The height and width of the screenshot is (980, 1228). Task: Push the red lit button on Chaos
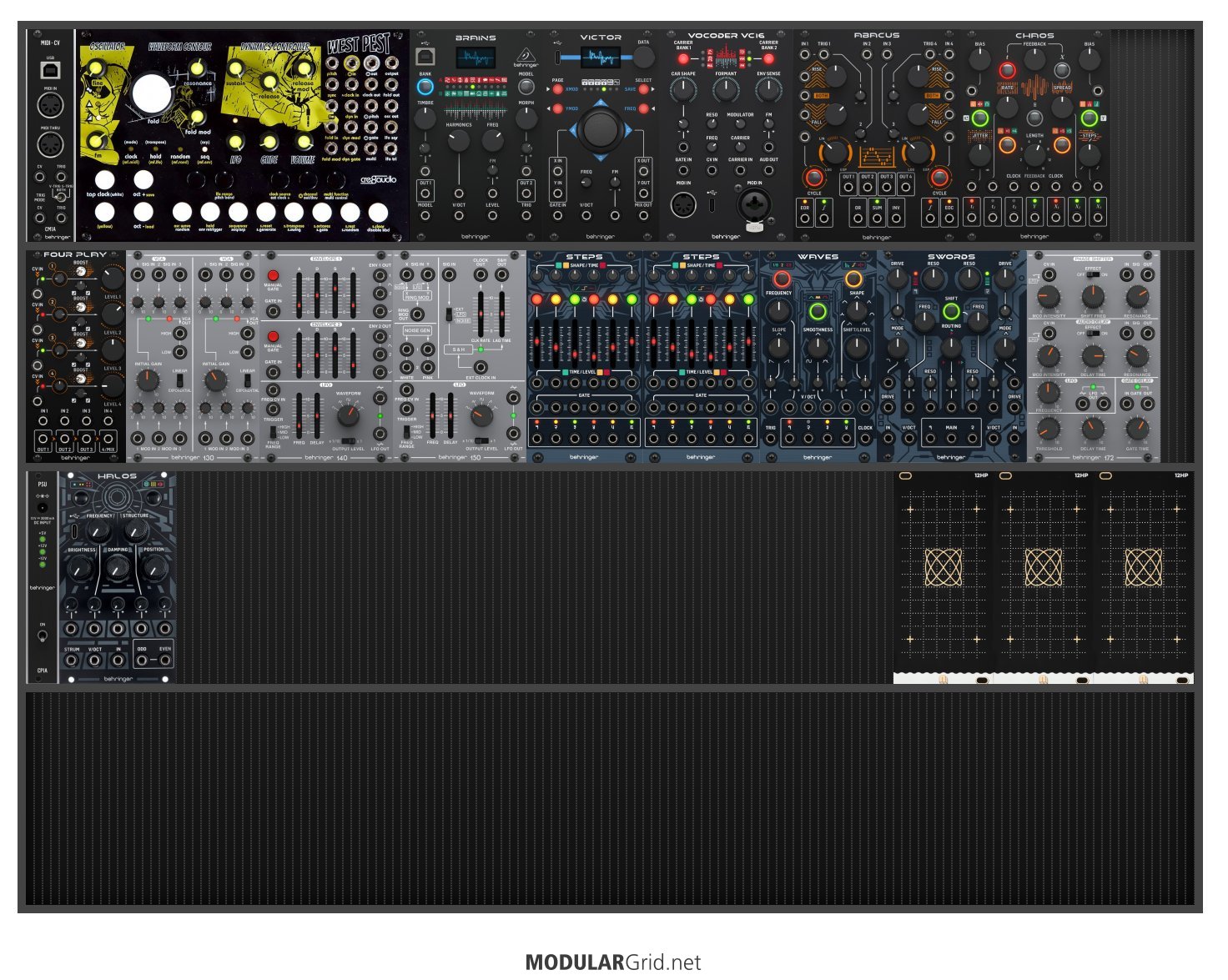pos(1007,70)
